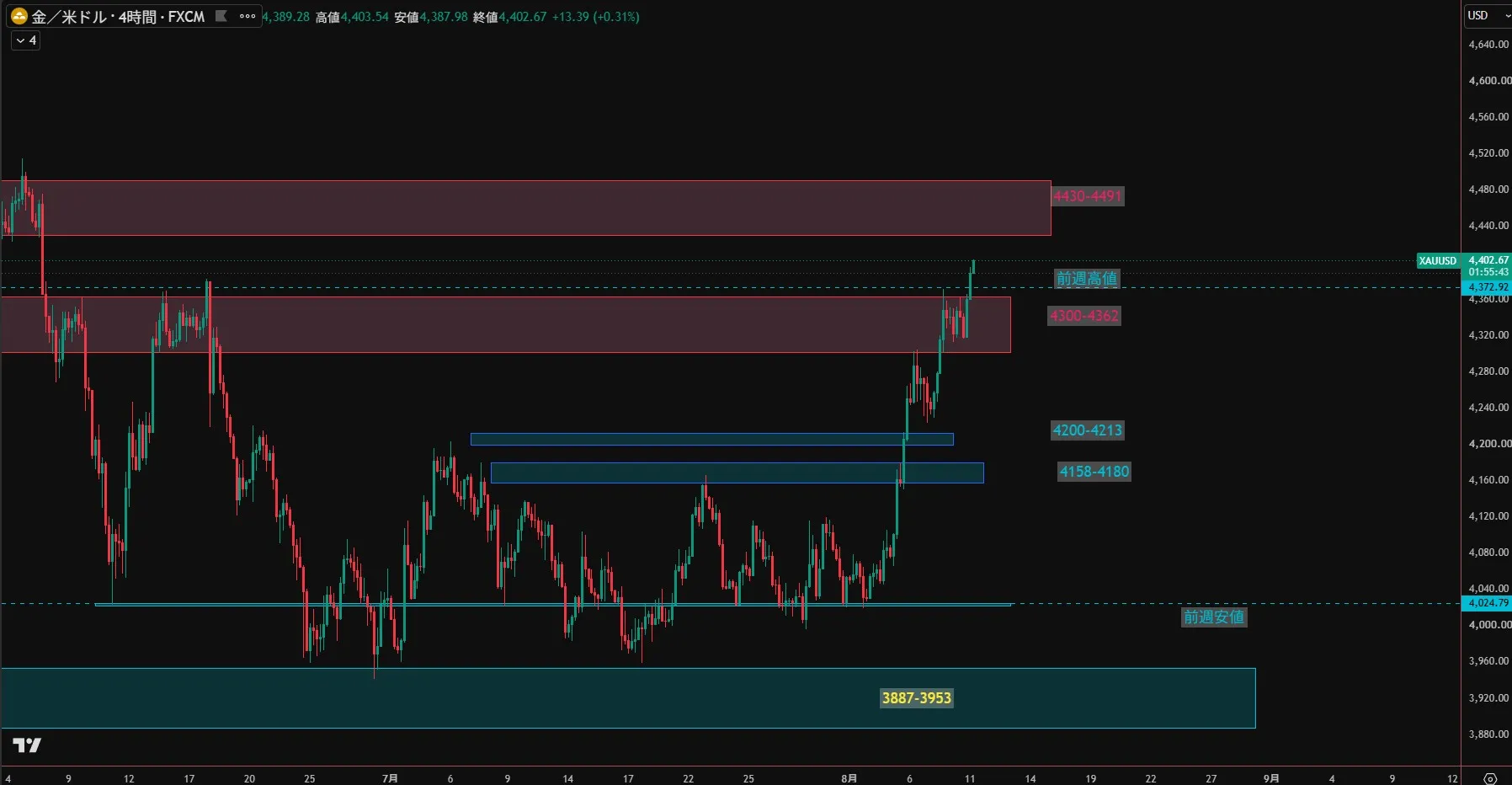Click the 9月 date label on time axis
Image resolution: width=1512 pixels, height=785 pixels.
1271,778
